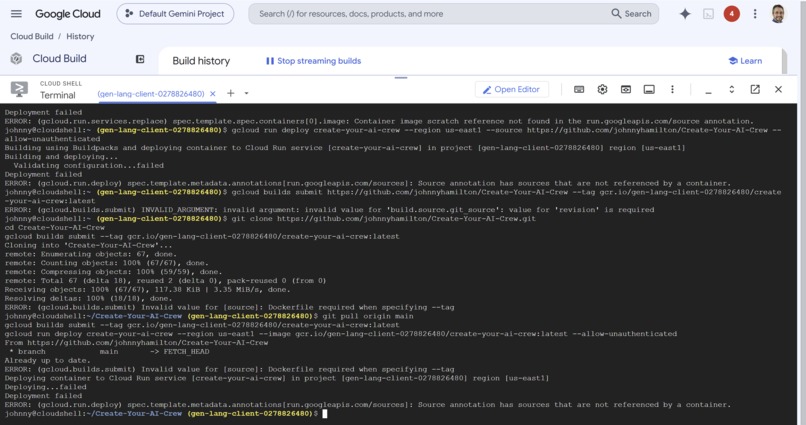806x425 pixels.
Task: Open the main navigation hamburger menu
Action: pos(16,14)
